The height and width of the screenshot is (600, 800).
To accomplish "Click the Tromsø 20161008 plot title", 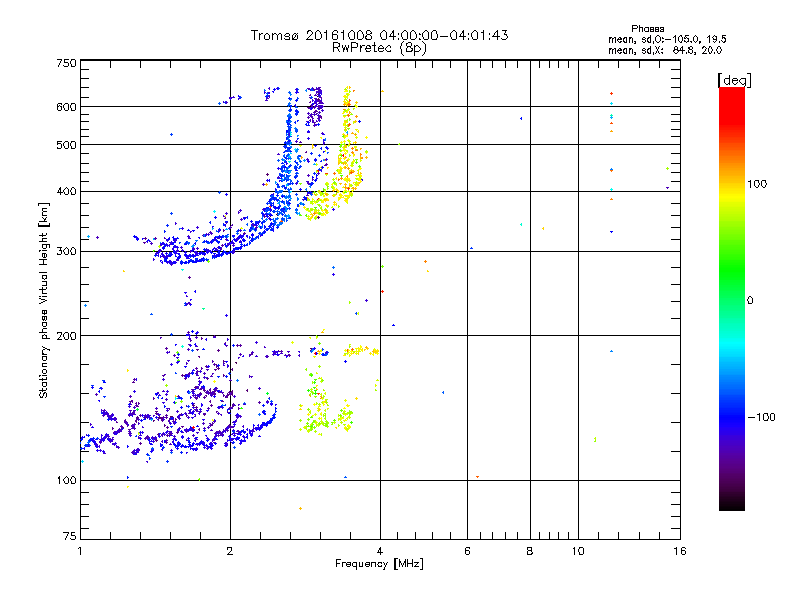I will [379, 35].
